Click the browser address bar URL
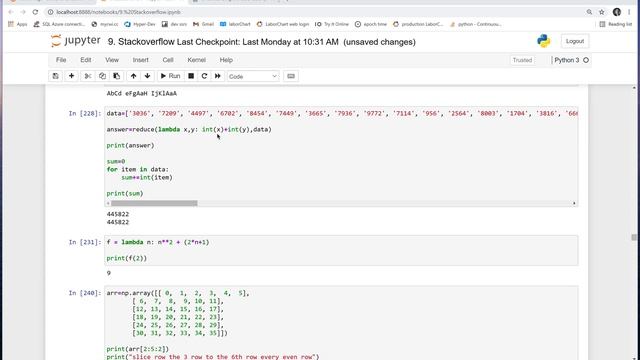640x360 pixels. [118, 12]
